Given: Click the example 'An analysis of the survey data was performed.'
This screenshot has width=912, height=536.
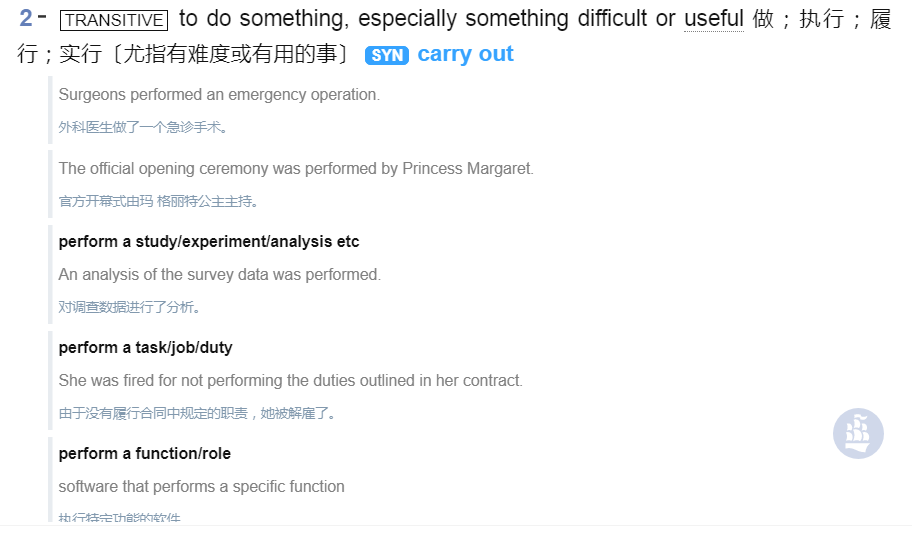Looking at the screenshot, I should [x=220, y=274].
